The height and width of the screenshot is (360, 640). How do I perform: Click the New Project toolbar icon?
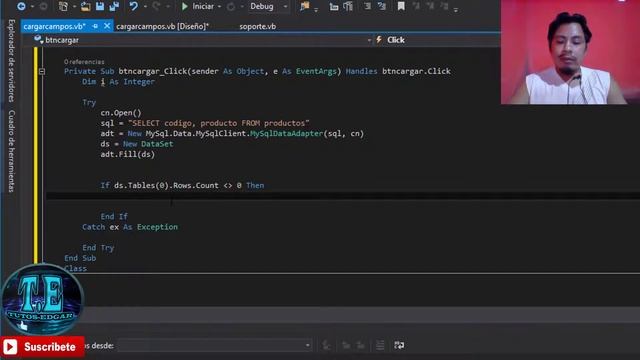(x=63, y=6)
